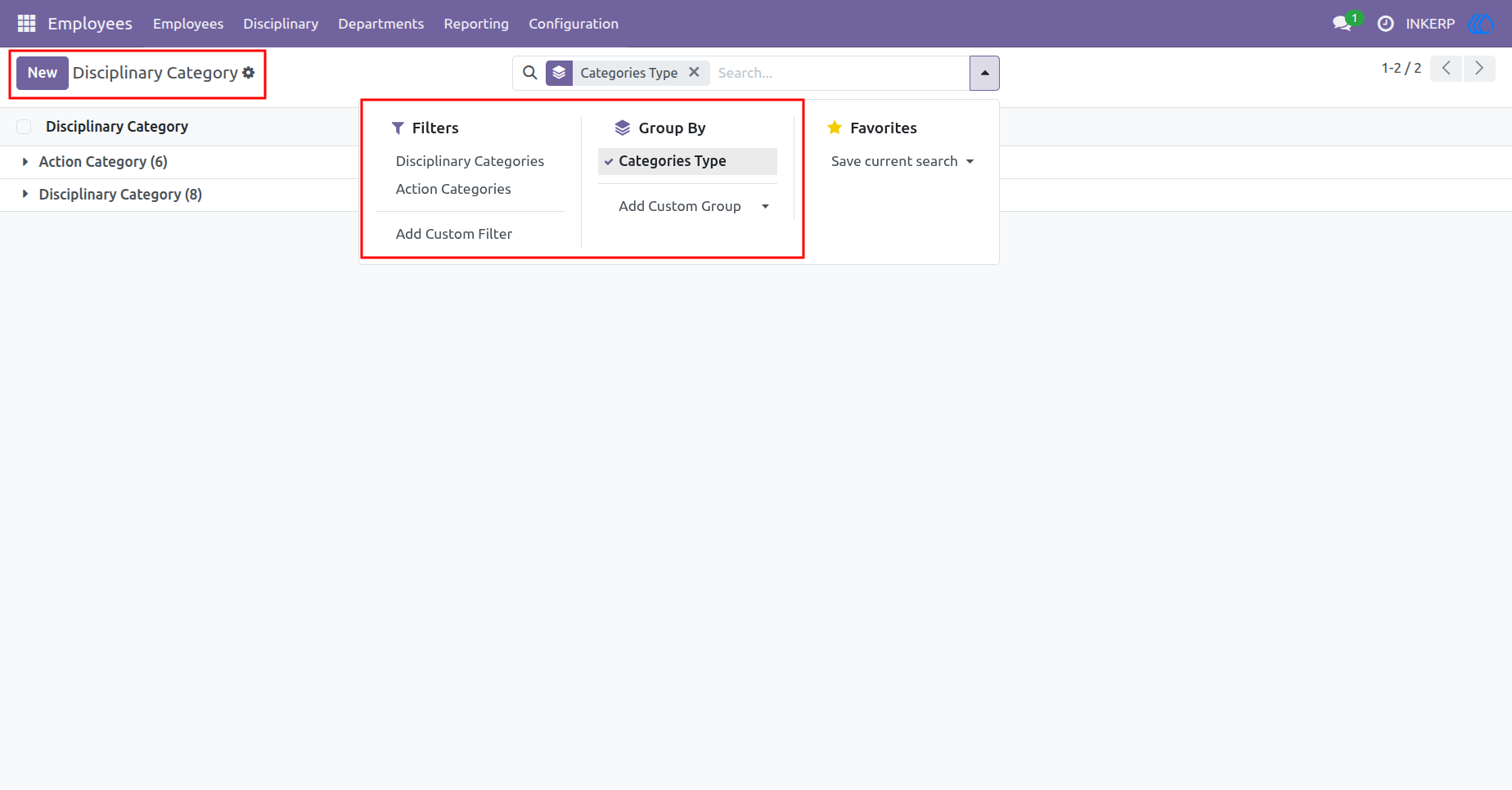Open the Disciplinary menu
Screen dimensions: 1512x790
(281, 24)
